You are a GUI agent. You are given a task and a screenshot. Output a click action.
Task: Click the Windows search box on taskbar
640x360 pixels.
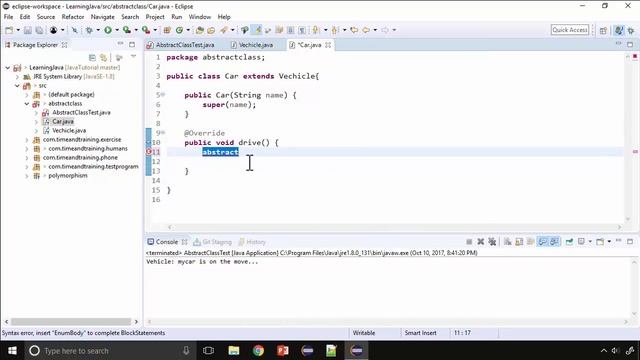pos(109,351)
